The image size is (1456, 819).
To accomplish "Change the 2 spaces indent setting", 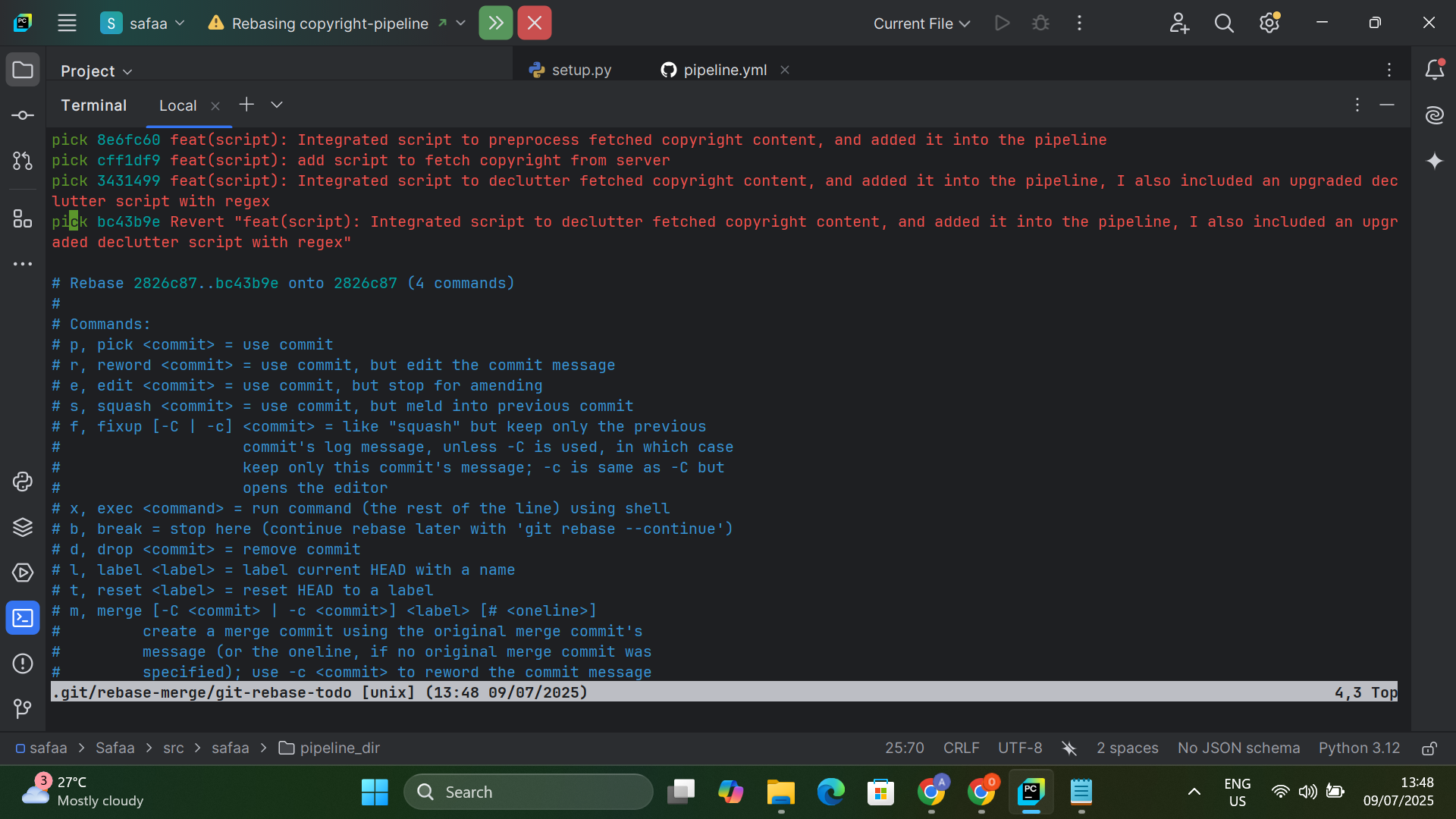I will pyautogui.click(x=1127, y=748).
